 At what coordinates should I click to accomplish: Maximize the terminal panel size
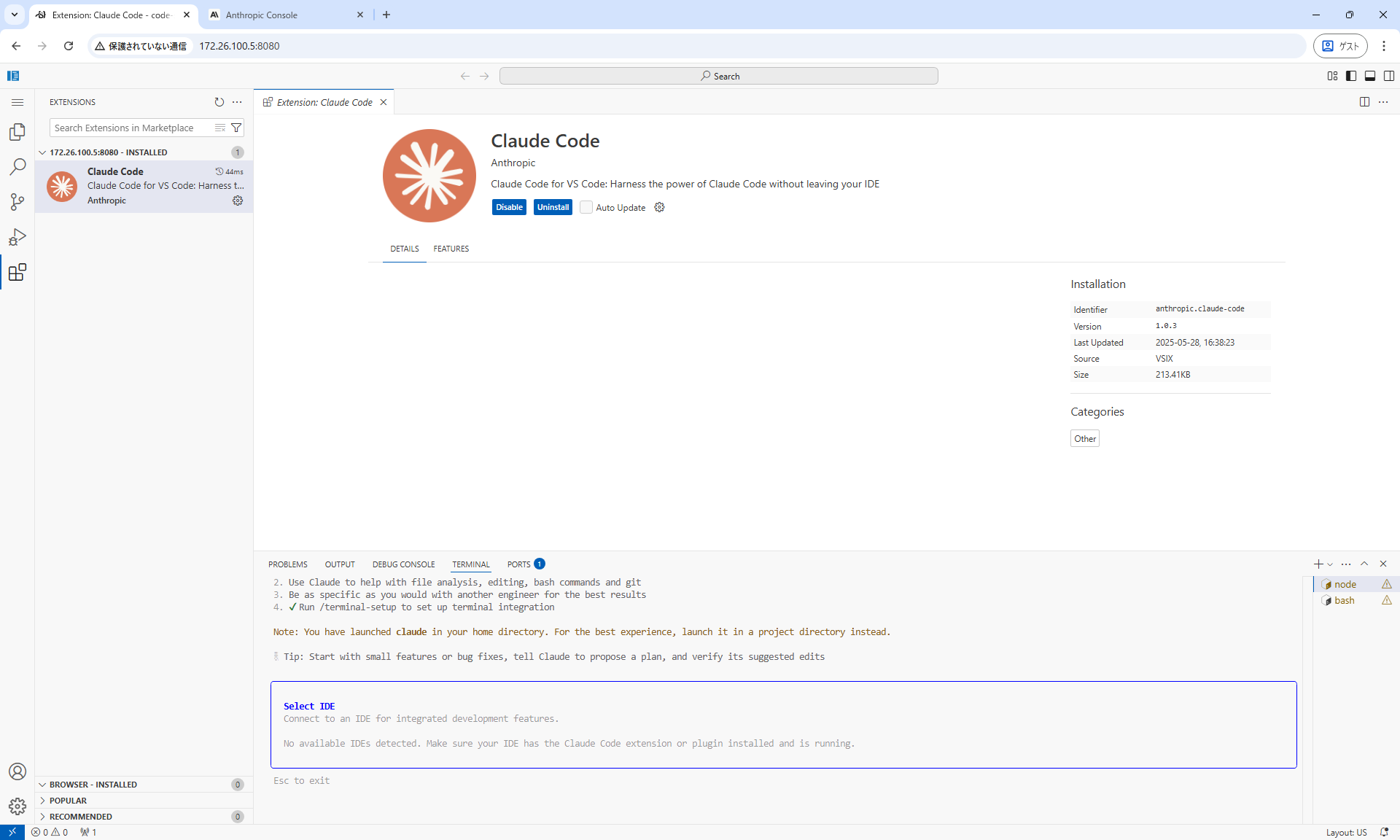1364,564
